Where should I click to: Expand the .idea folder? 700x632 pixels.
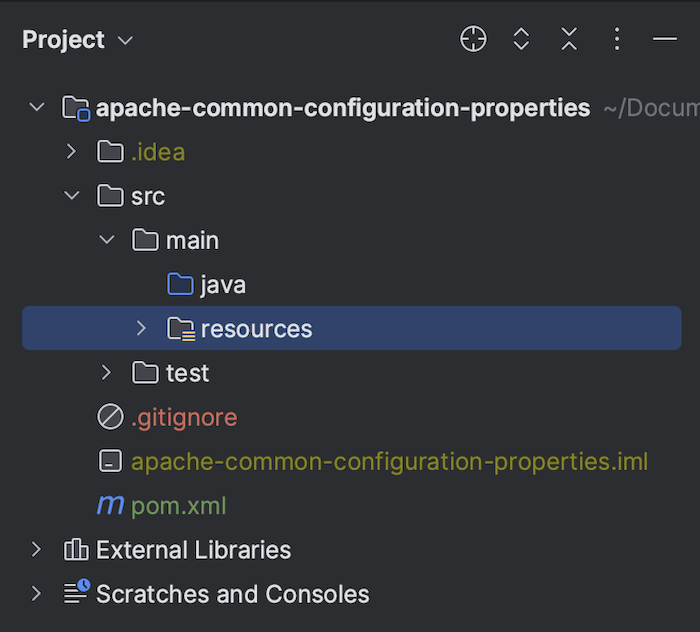coord(71,152)
